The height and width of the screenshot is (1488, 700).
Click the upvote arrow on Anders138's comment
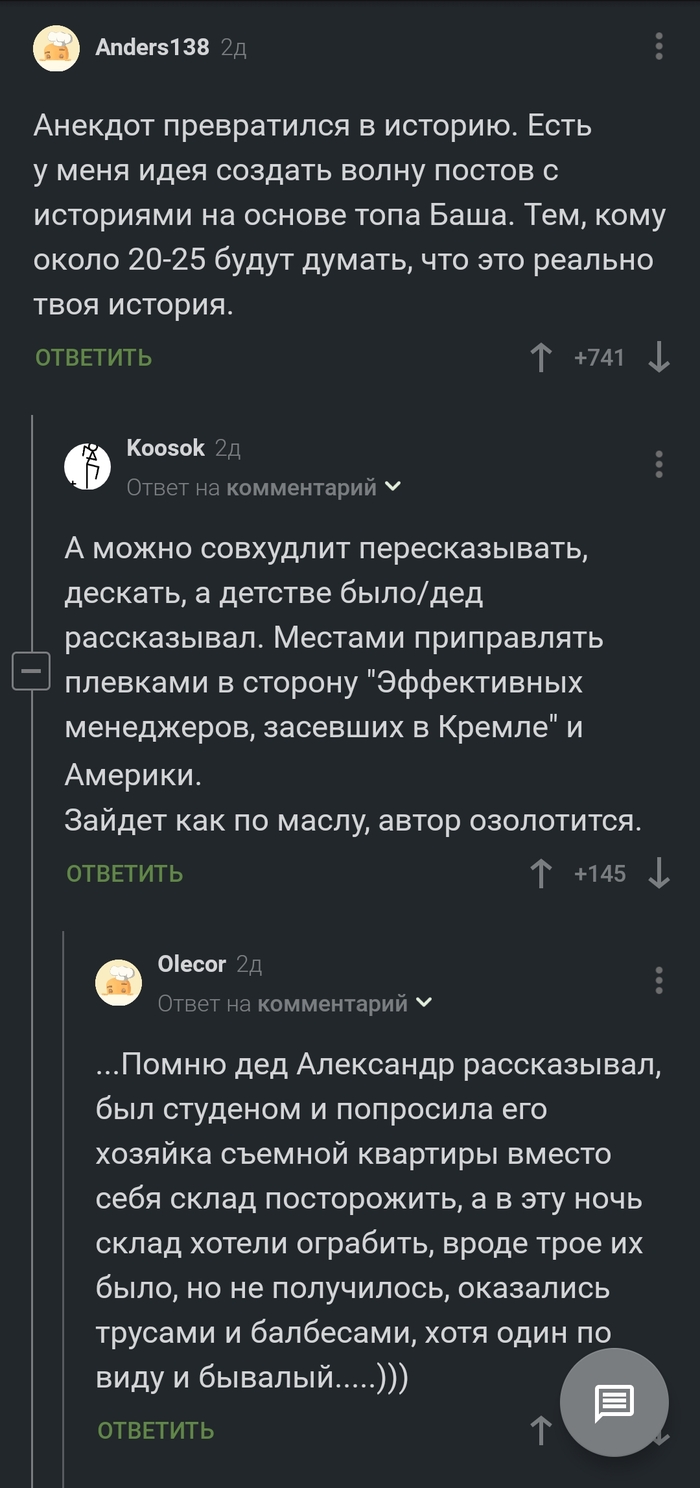coord(541,356)
